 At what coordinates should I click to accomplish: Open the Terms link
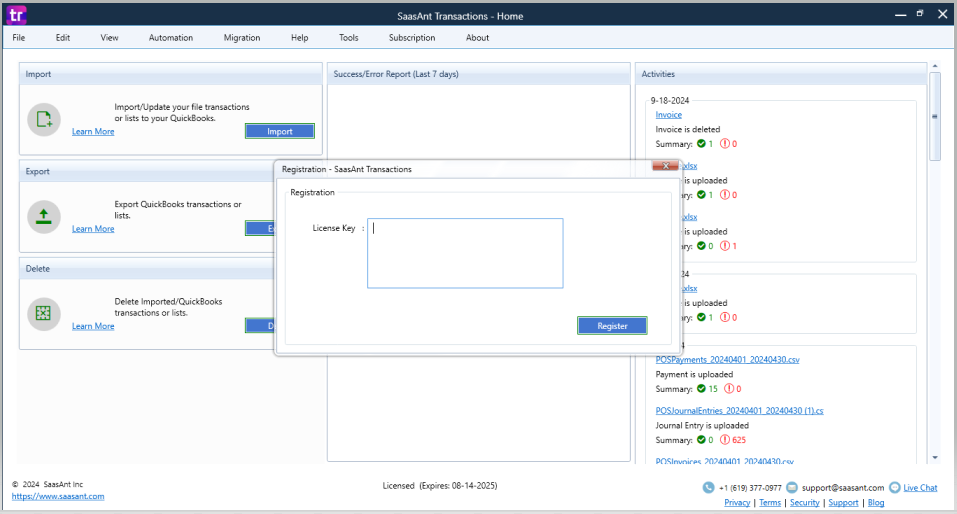point(770,502)
